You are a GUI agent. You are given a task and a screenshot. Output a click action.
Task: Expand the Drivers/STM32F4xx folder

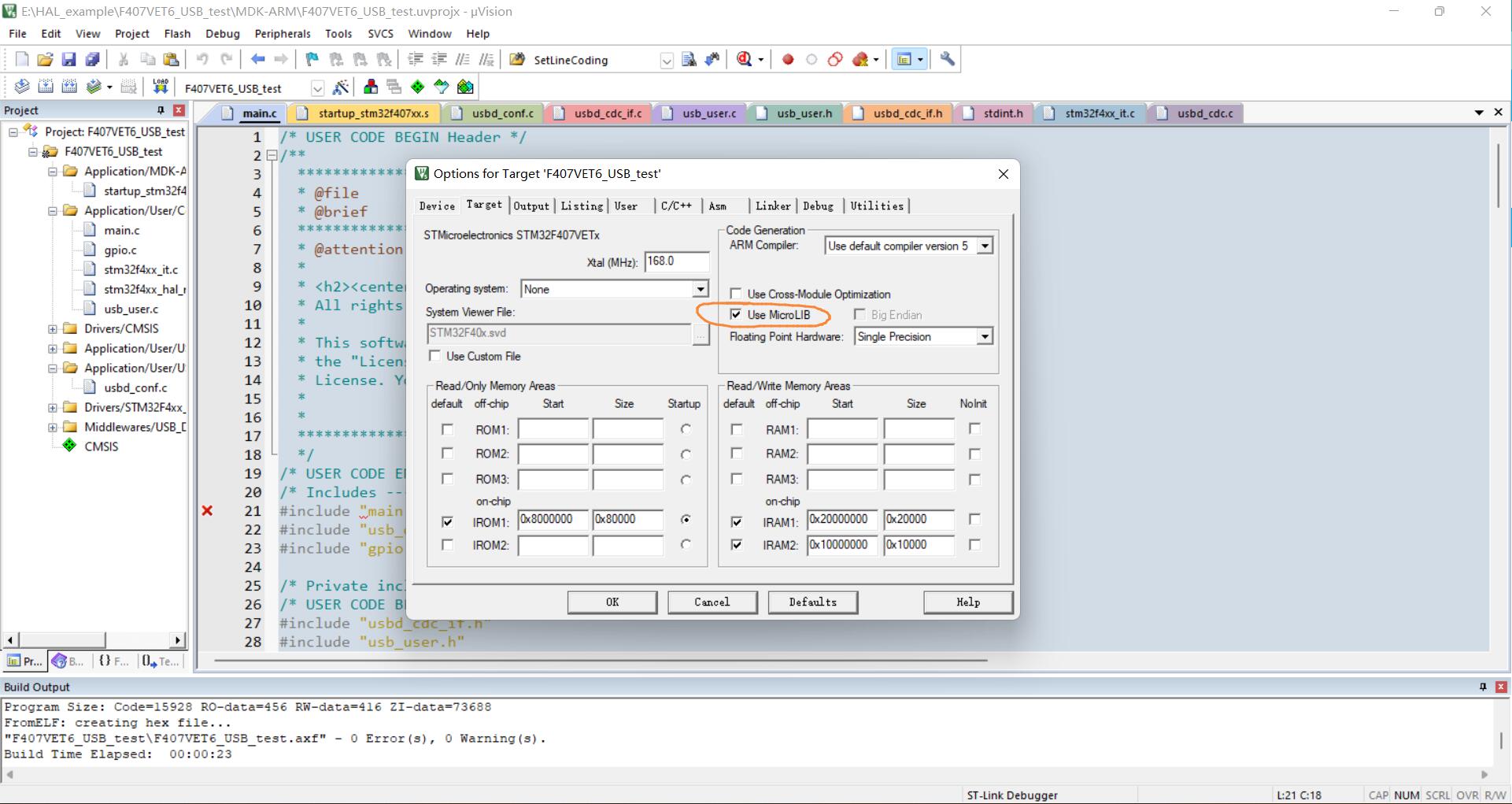coord(53,407)
